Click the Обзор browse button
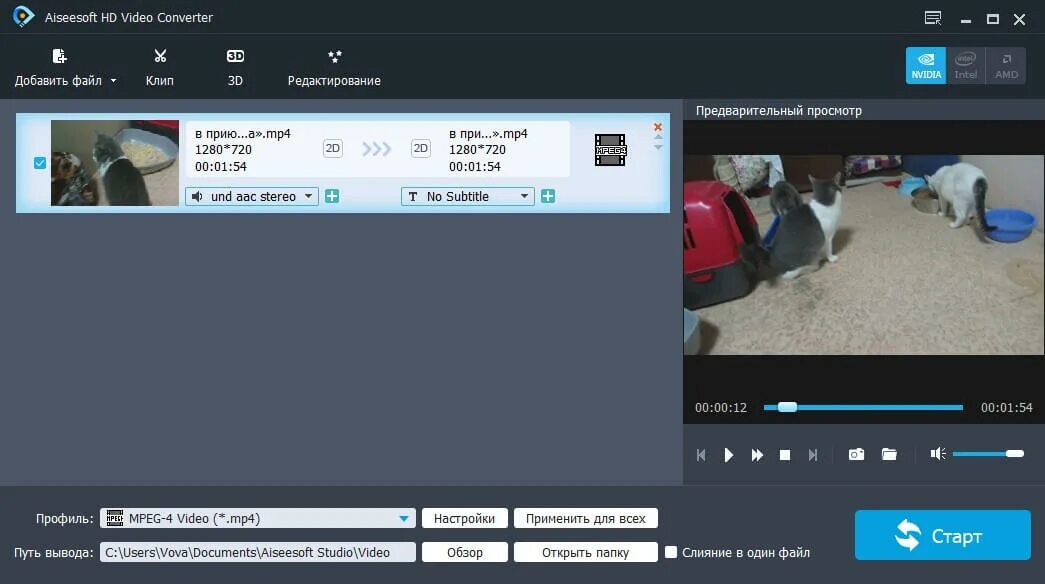This screenshot has height=584, width=1045. 465,552
